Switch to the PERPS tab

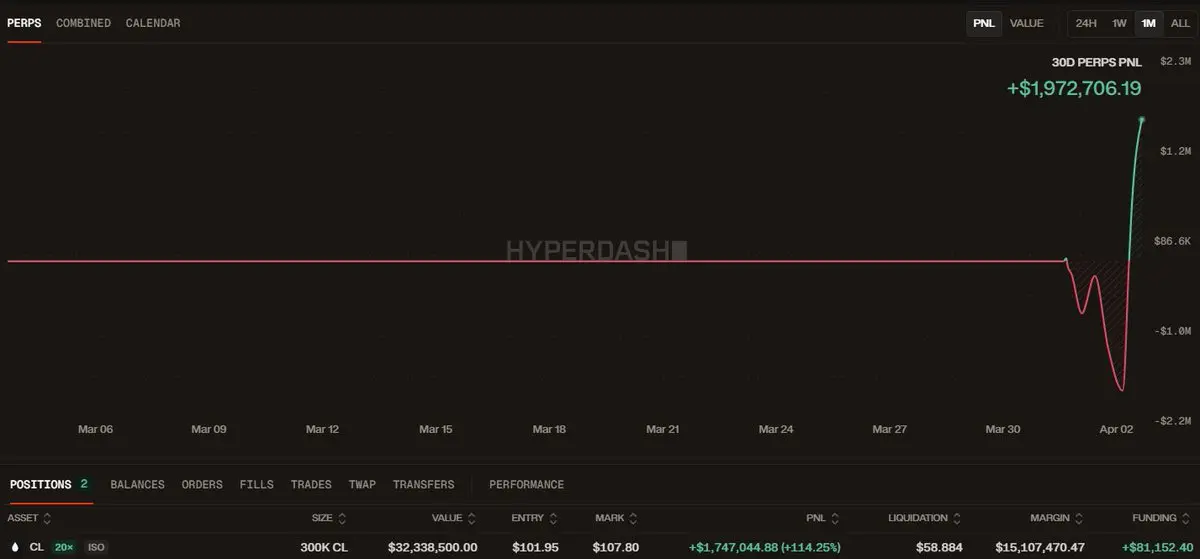pos(24,23)
